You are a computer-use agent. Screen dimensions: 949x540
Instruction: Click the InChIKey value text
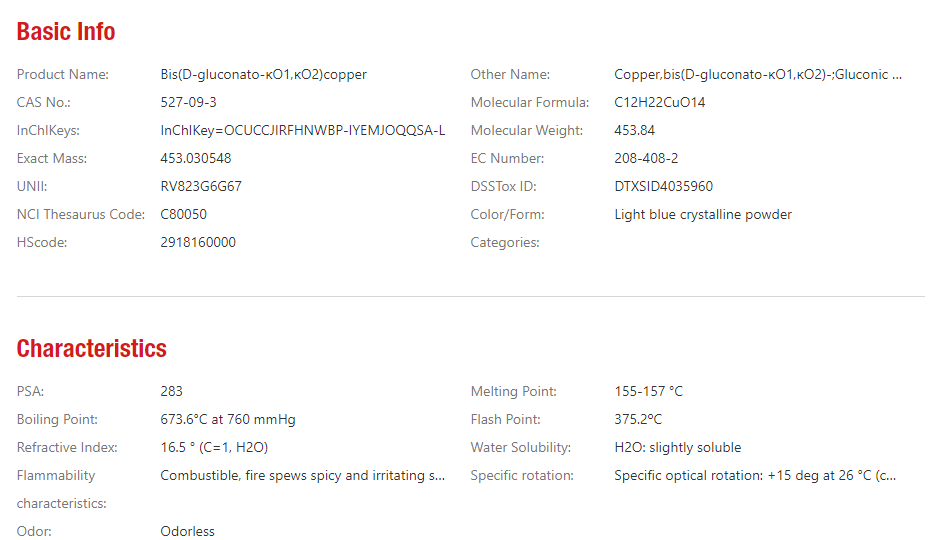(x=303, y=130)
